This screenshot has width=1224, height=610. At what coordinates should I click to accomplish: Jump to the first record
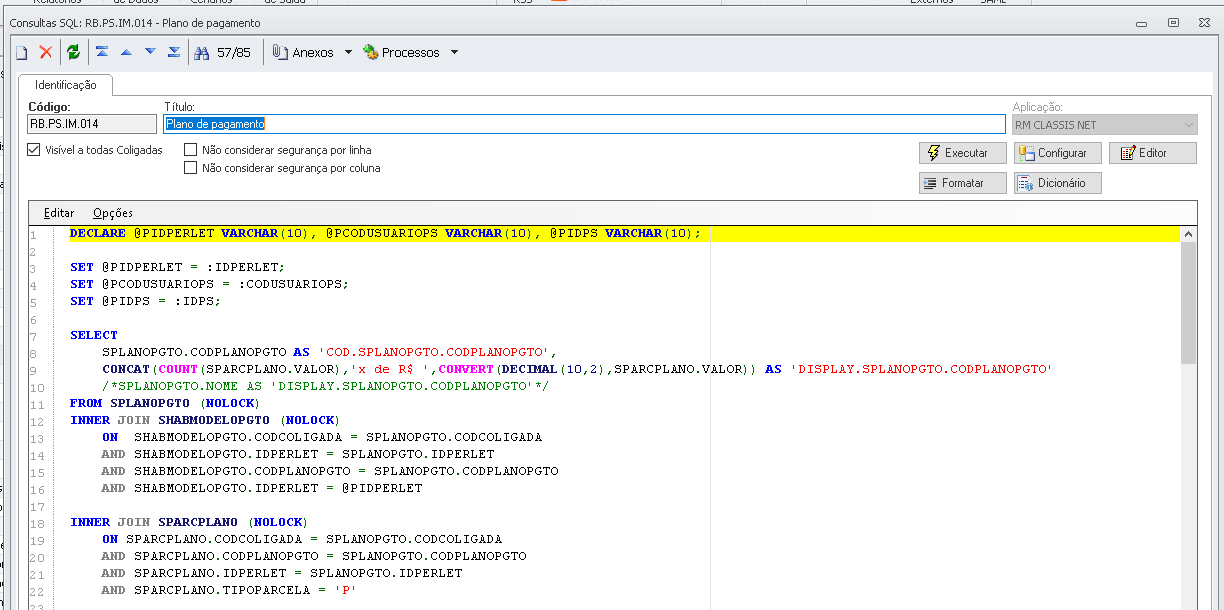tap(102, 52)
